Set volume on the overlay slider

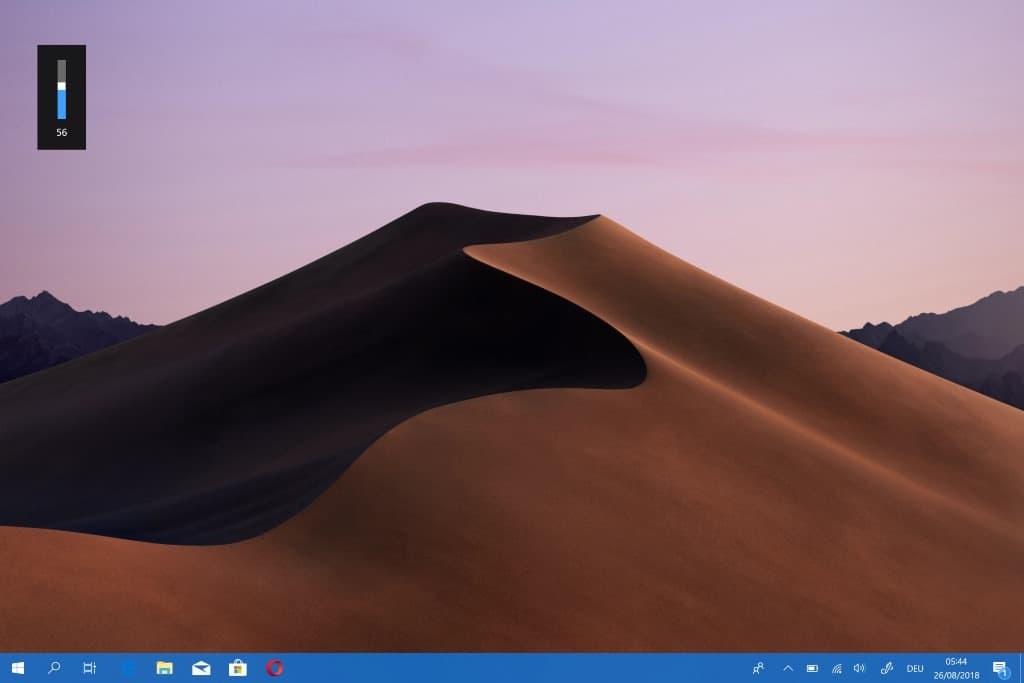click(x=61, y=89)
